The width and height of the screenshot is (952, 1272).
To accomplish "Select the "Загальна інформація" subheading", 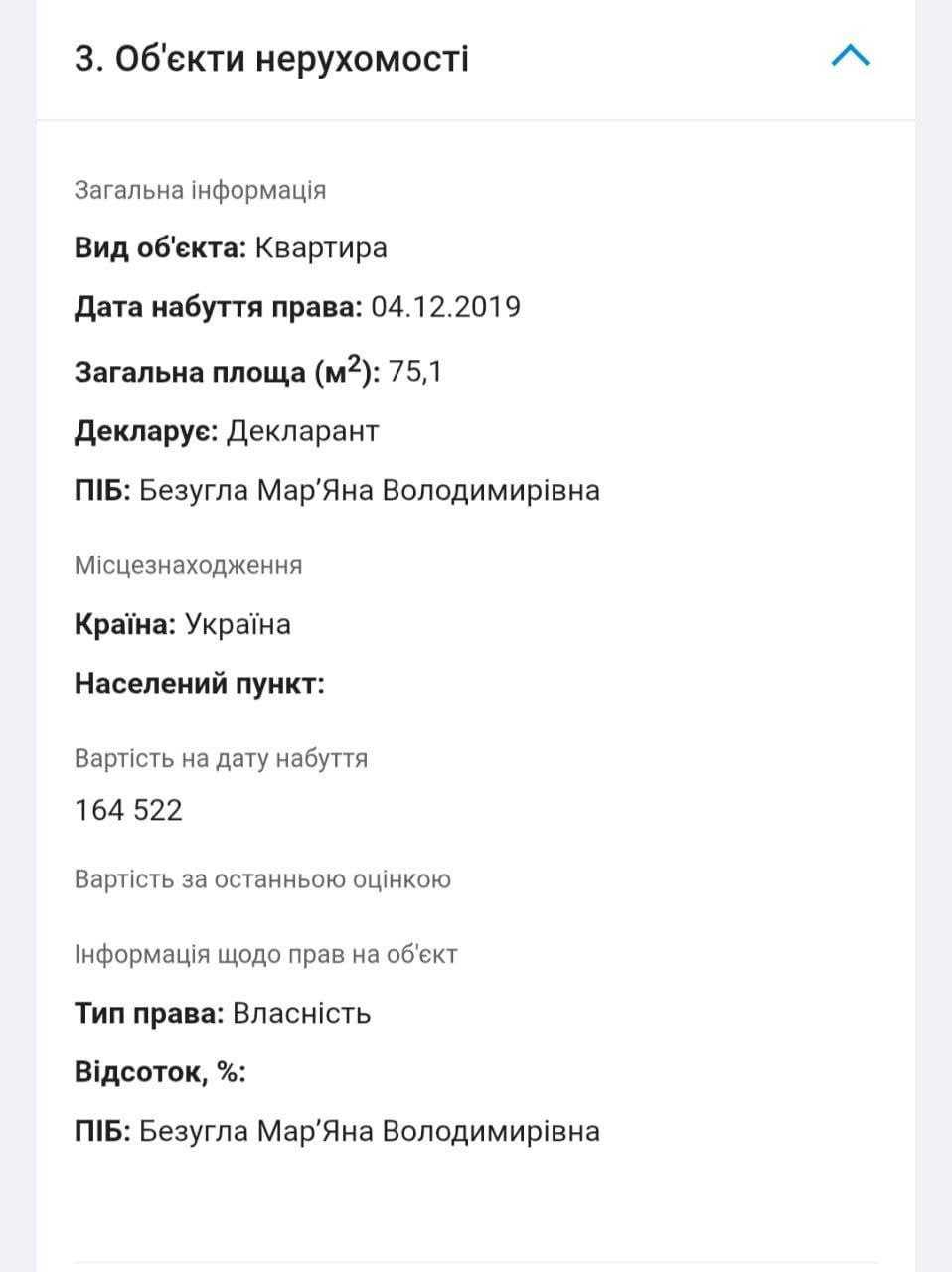I will (200, 190).
